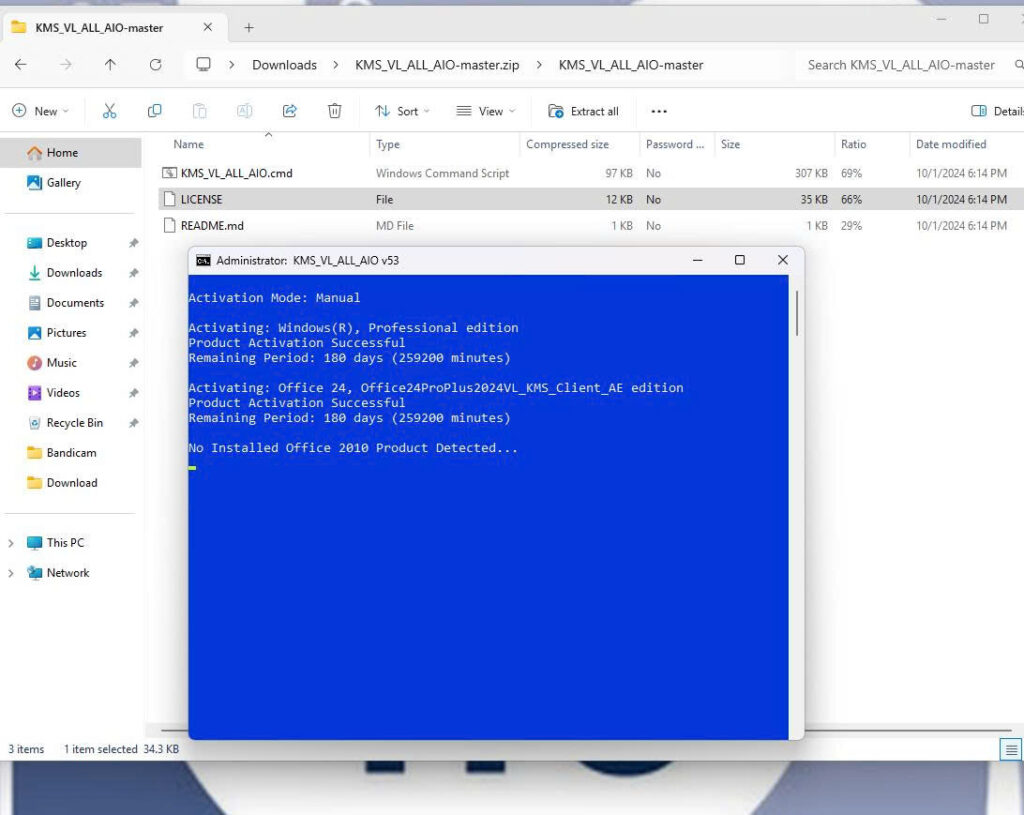This screenshot has width=1024, height=815.
Task: Open the See more three-dots menu
Action: (658, 111)
